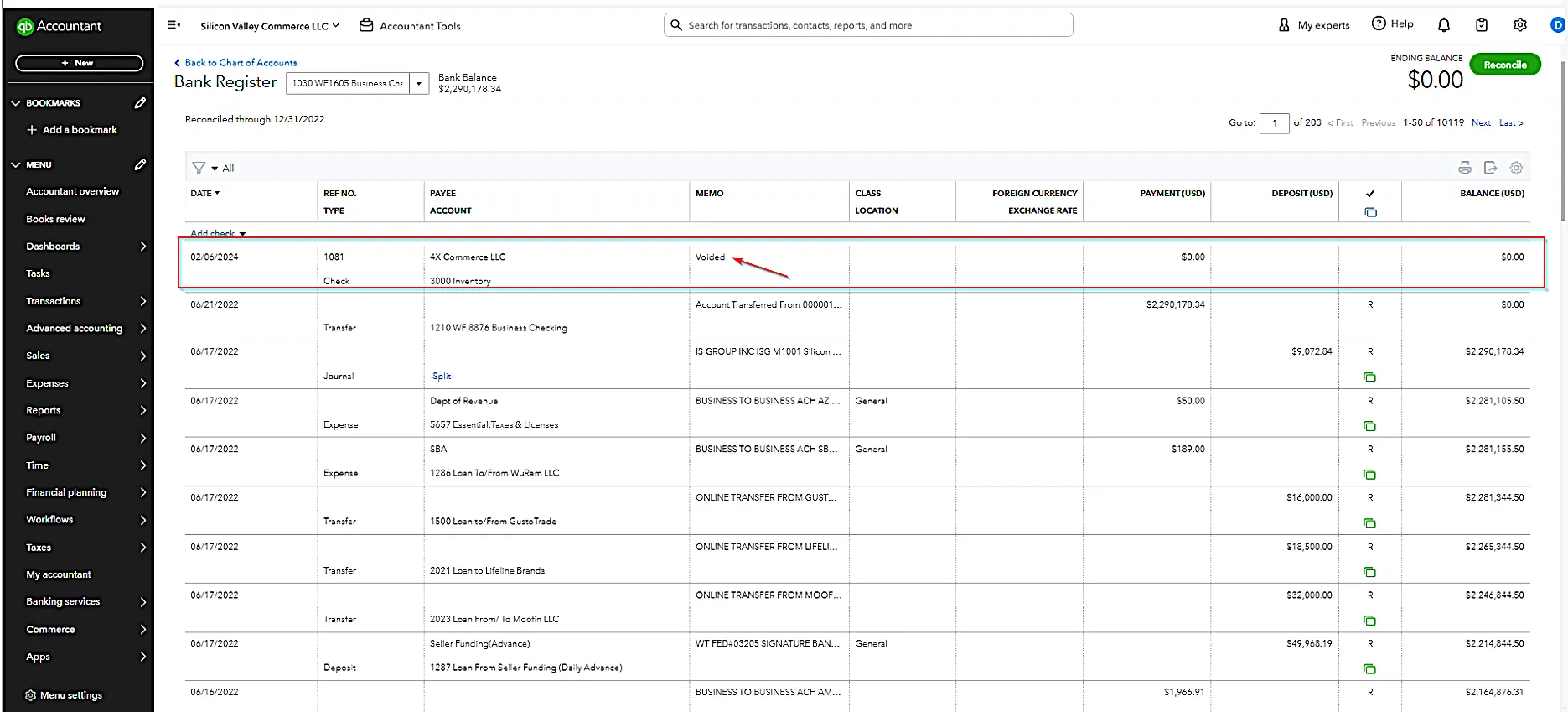Toggle reconcile status on $32,000.00 deposit row
The width and height of the screenshot is (1568, 712).
[x=1370, y=595]
